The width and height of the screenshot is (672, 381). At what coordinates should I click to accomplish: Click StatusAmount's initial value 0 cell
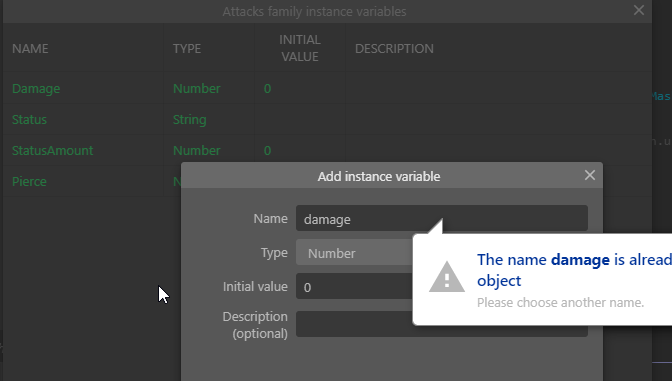point(267,150)
